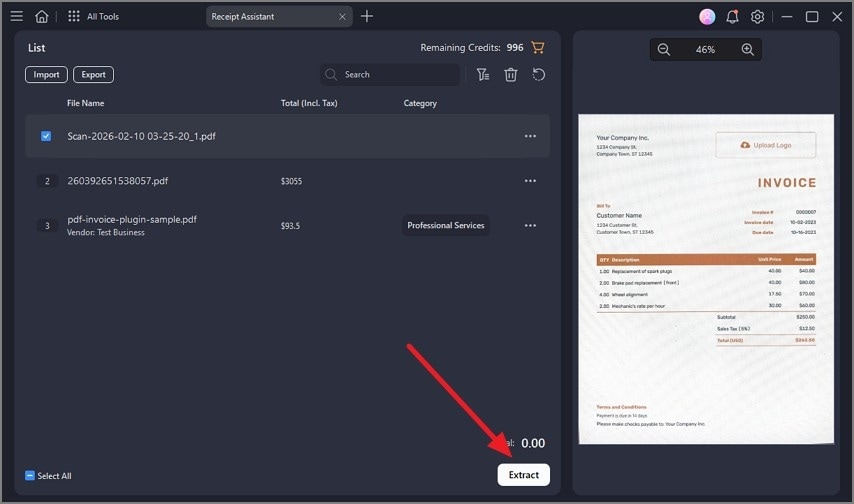854x504 pixels.
Task: Select the Receipt Assistant tab
Action: (279, 16)
